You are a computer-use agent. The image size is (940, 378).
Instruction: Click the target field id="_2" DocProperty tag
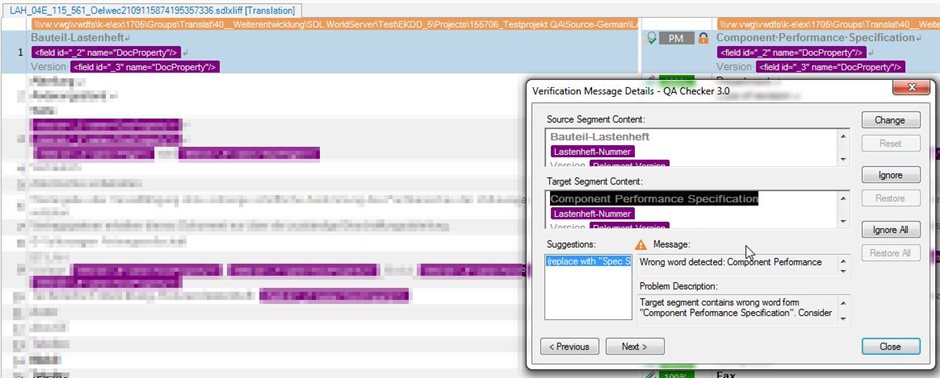(x=792, y=53)
